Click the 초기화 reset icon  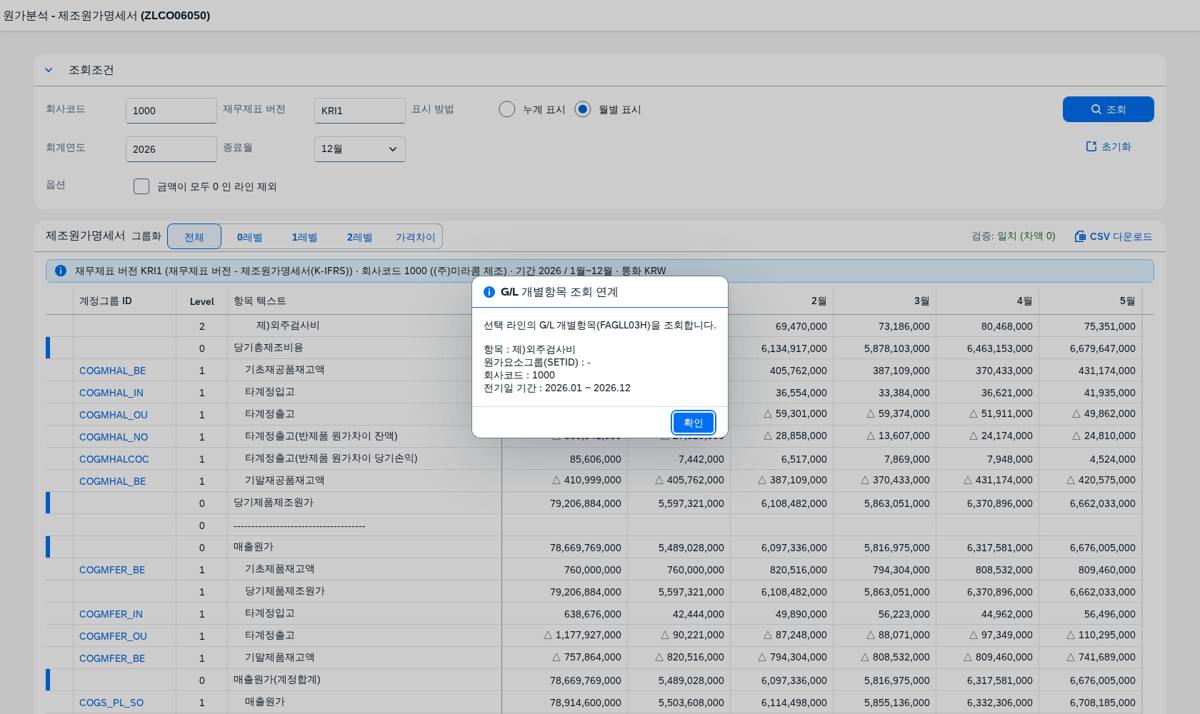coord(1091,146)
